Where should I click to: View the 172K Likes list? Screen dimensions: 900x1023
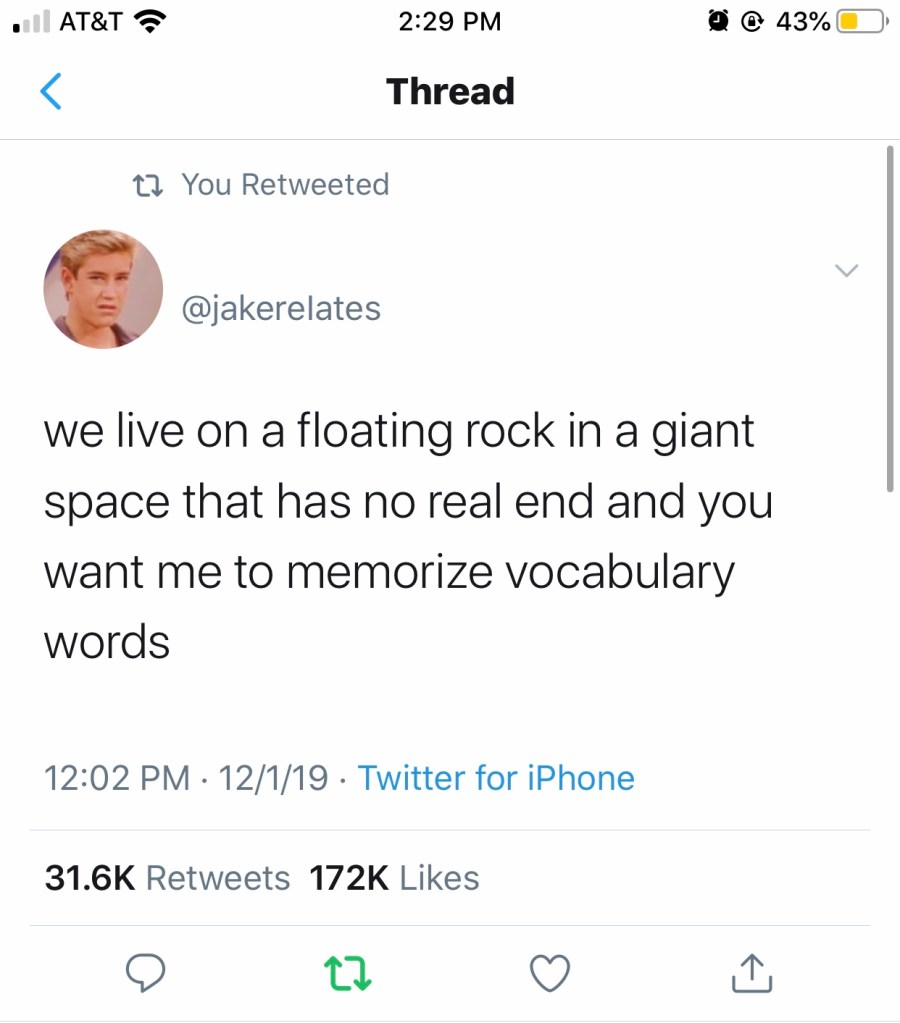click(x=394, y=878)
